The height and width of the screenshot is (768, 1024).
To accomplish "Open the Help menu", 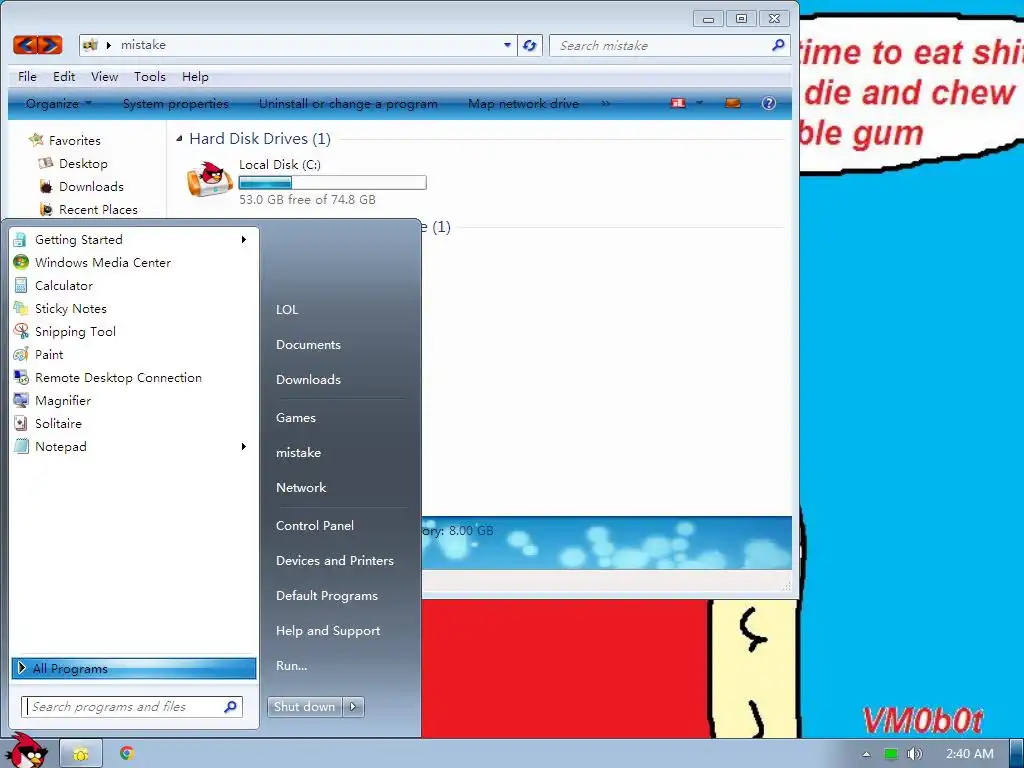I will click(x=195, y=76).
